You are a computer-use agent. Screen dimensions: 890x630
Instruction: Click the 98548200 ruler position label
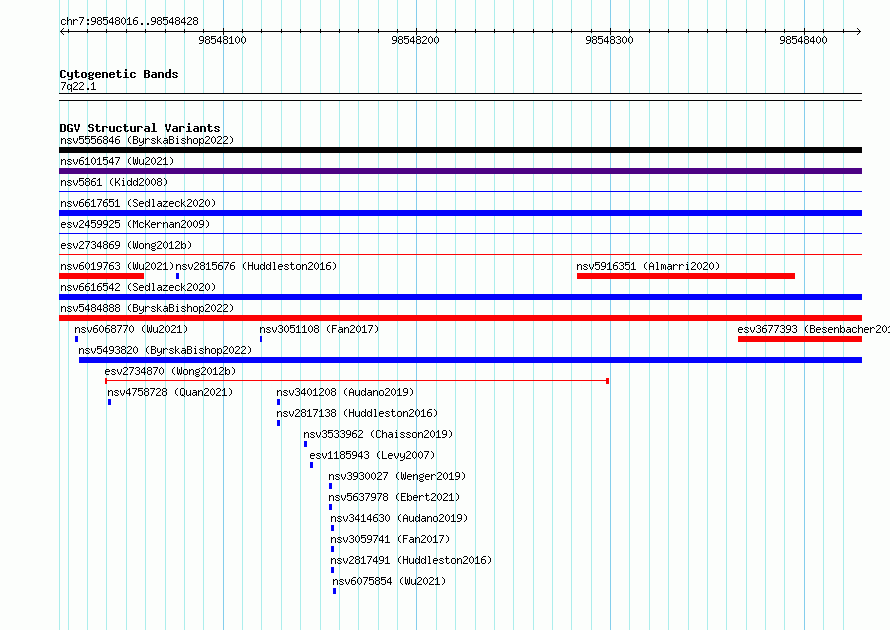(x=415, y=40)
